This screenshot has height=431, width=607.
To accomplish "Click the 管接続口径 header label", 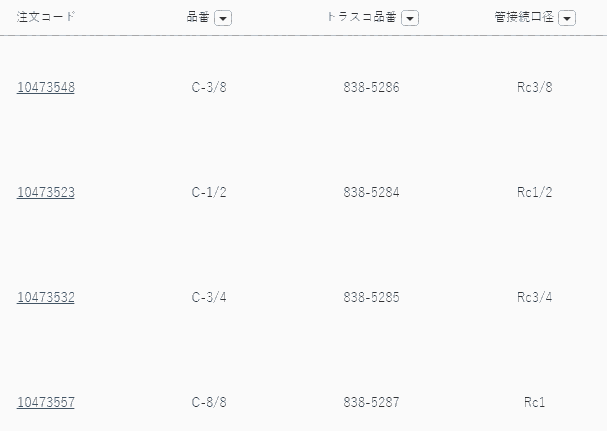I will pyautogui.click(x=524, y=17).
